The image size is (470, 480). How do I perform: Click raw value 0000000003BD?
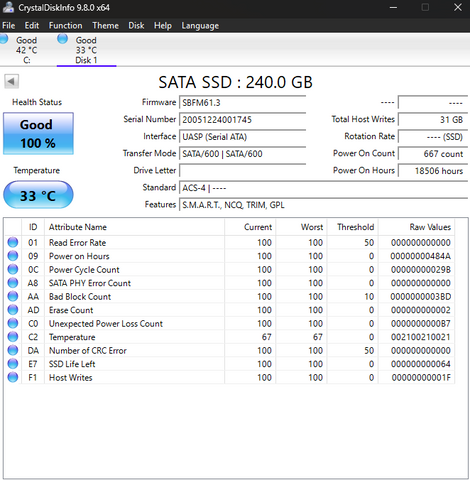[420, 296]
